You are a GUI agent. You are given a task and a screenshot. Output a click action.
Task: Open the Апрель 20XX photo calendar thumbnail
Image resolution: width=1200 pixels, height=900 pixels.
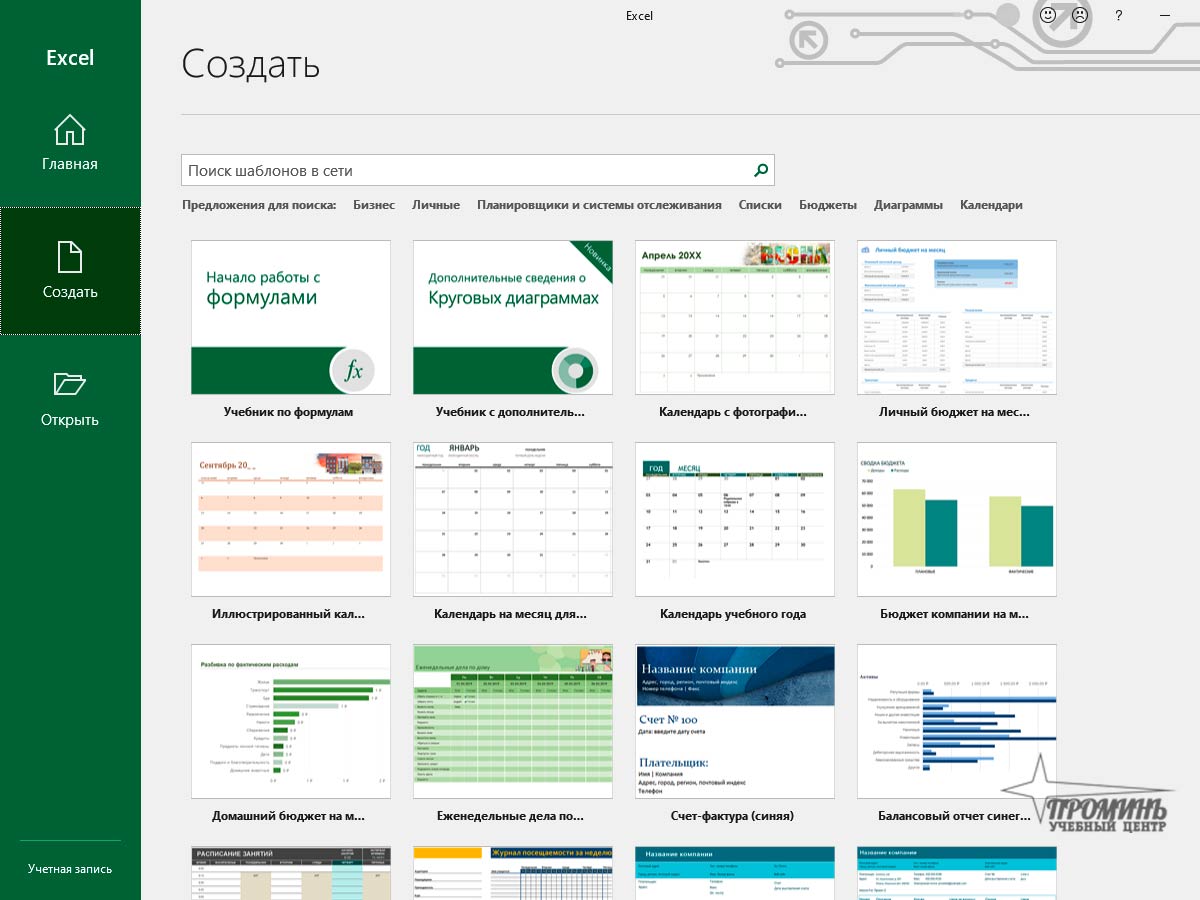[735, 317]
